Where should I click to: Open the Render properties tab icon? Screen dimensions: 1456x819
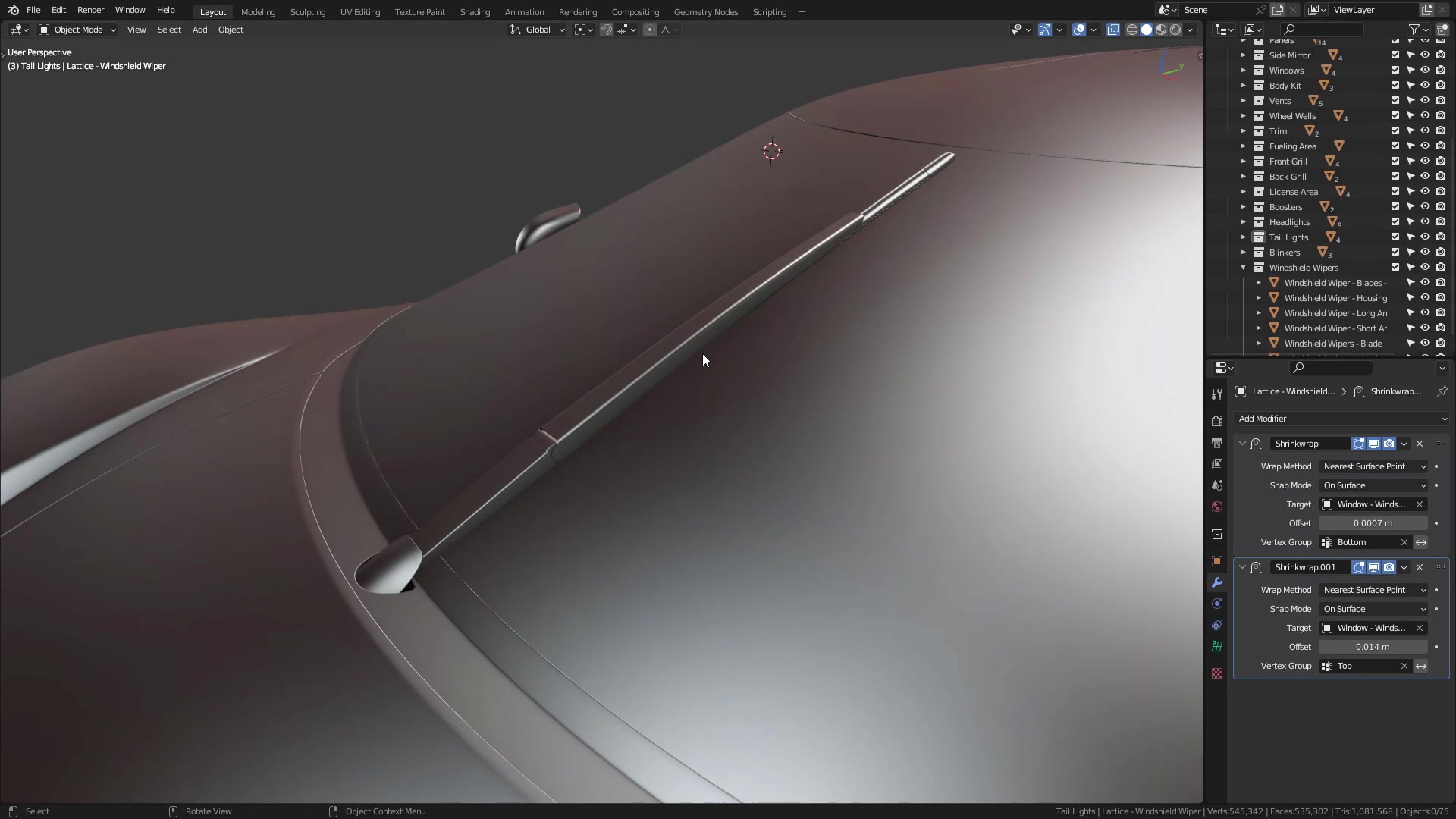[1217, 422]
